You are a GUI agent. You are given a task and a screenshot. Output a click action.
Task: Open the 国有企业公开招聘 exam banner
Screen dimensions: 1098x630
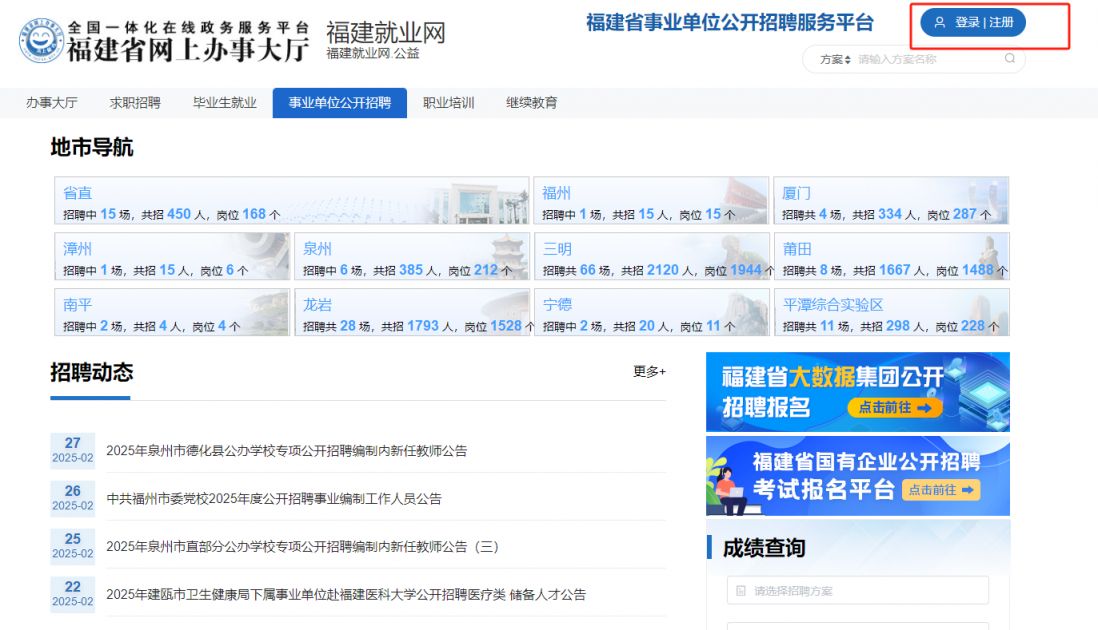[857, 476]
